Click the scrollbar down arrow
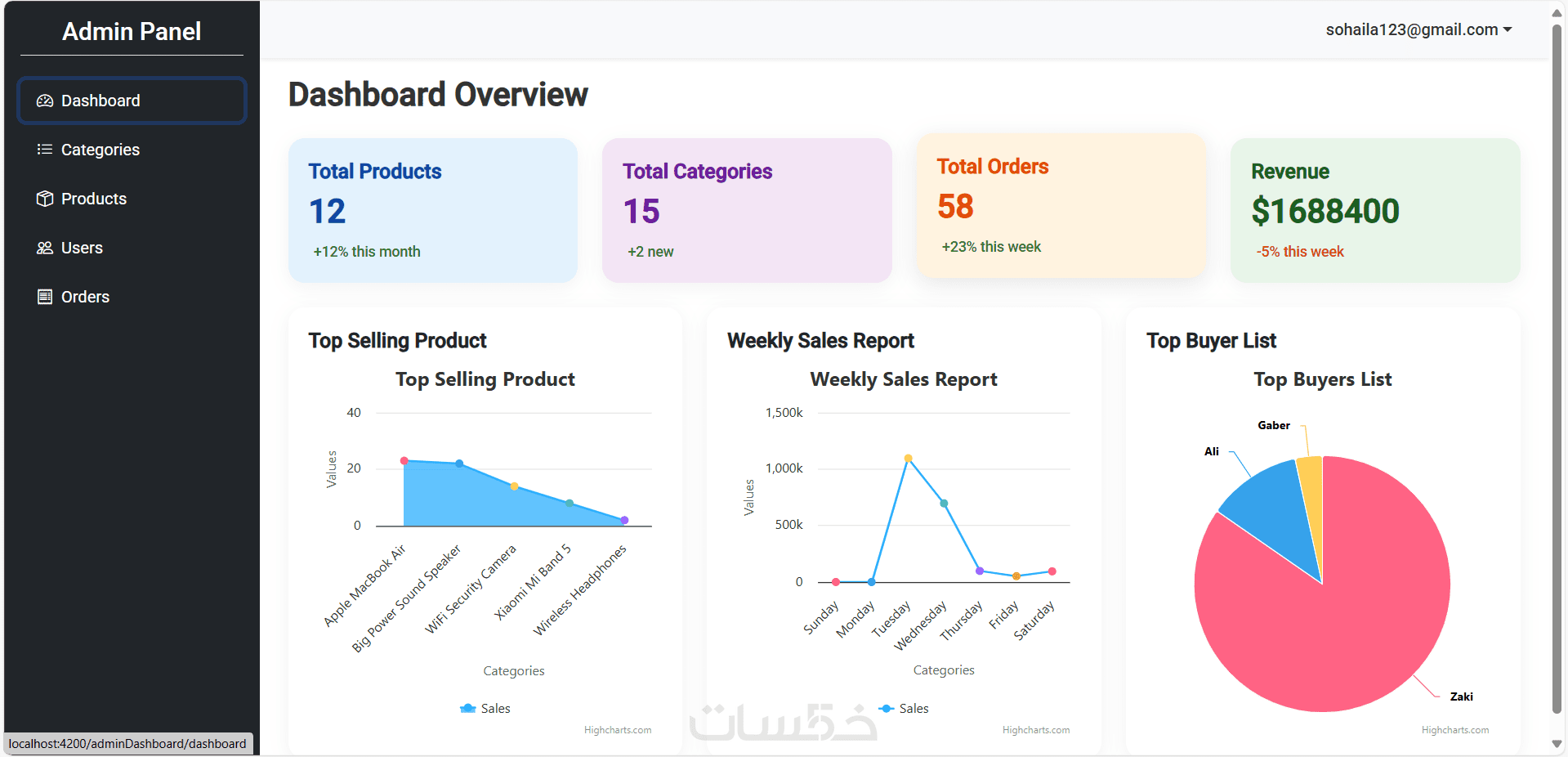This screenshot has height=757, width=1568. (x=1557, y=744)
